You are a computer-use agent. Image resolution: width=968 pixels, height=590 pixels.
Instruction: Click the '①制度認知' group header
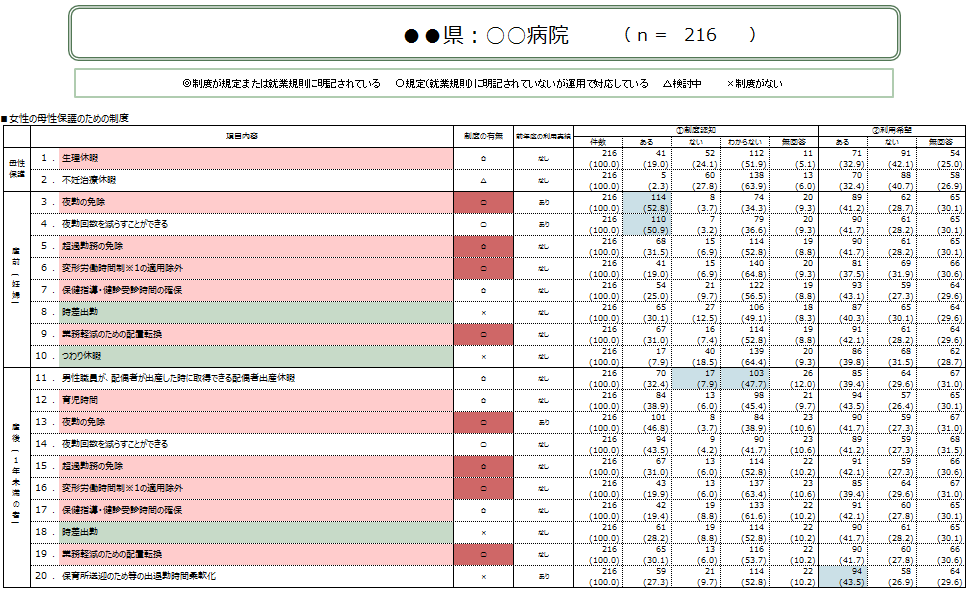pos(696,130)
